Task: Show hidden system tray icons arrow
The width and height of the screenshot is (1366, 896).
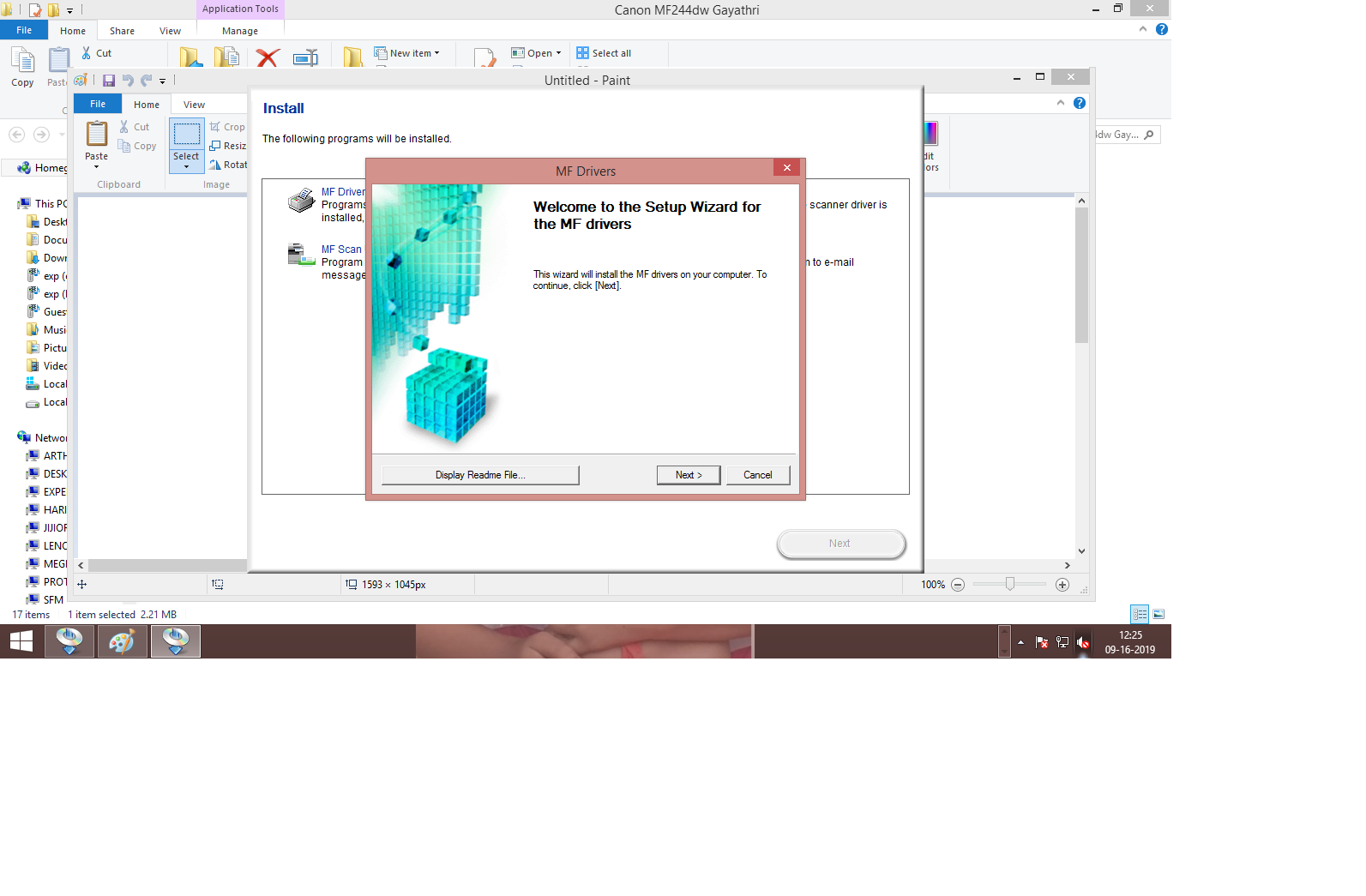Action: [1020, 642]
